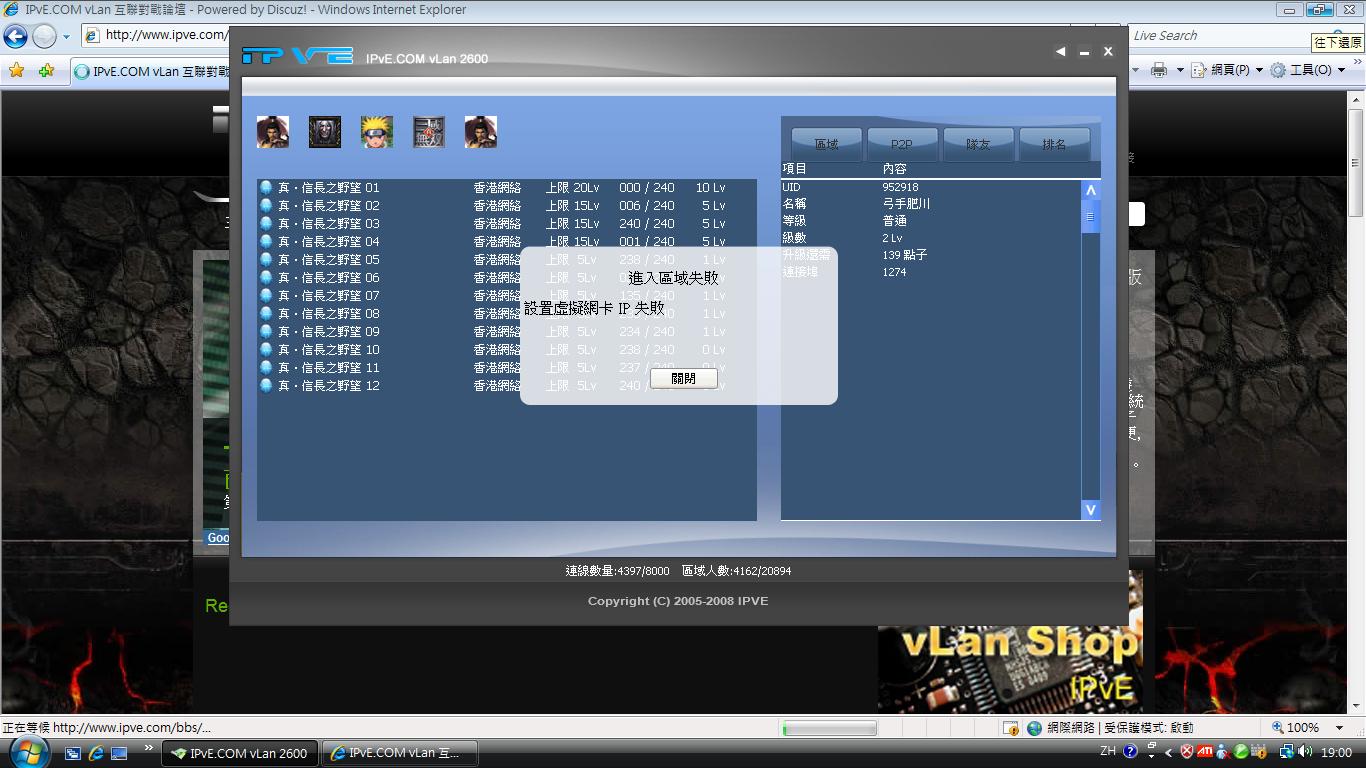Click globe icon beside 信長之野望 01

point(266,188)
